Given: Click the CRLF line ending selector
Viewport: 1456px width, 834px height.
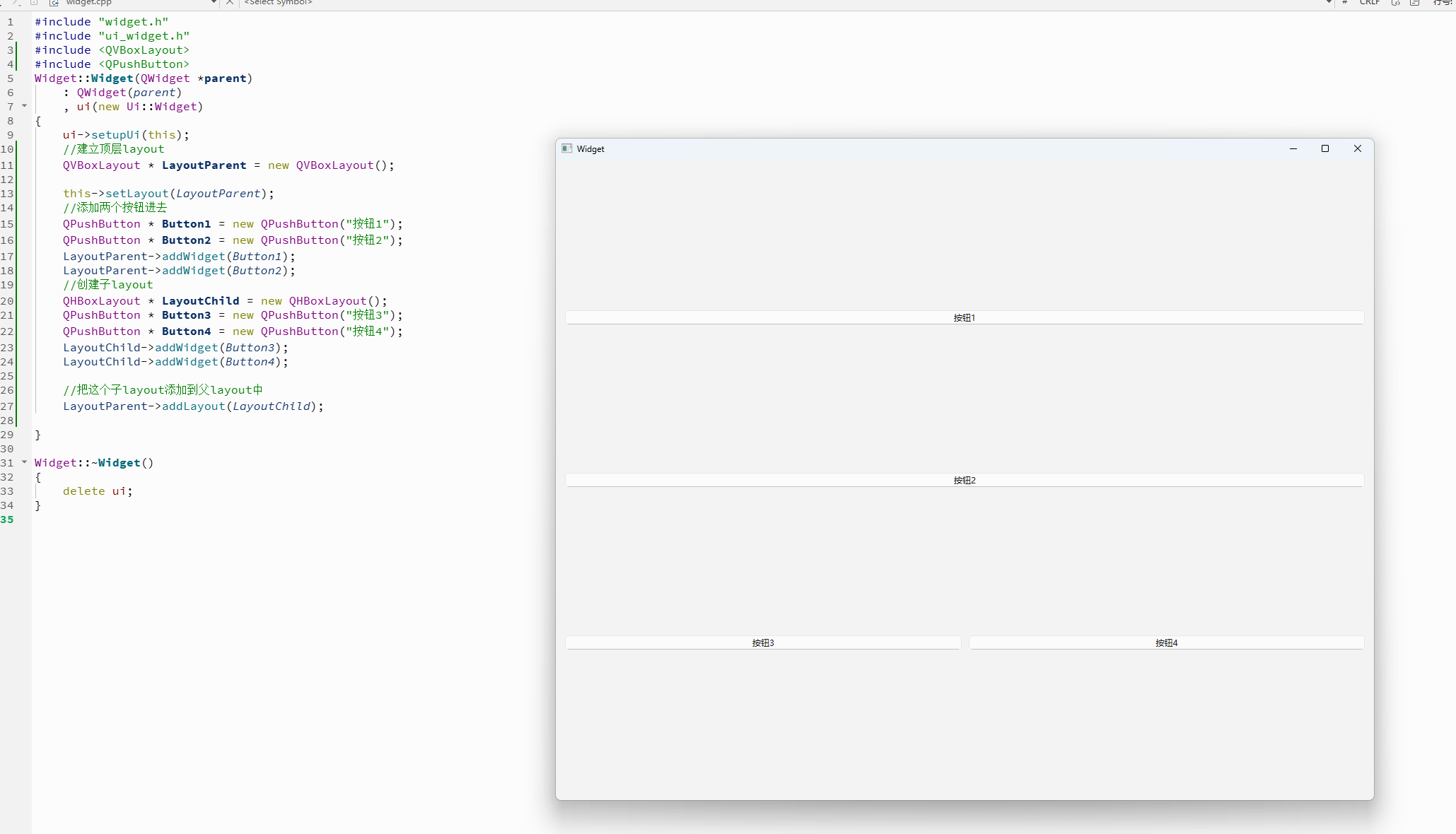Looking at the screenshot, I should [1370, 3].
